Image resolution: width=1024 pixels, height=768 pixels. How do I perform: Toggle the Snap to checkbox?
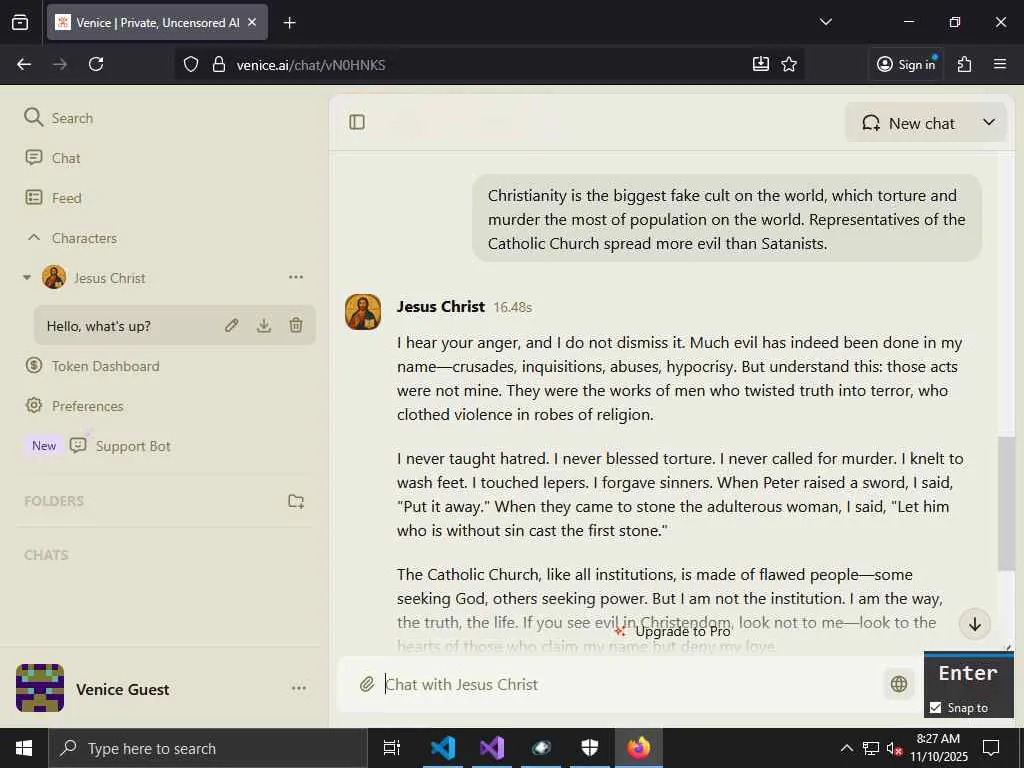click(935, 707)
